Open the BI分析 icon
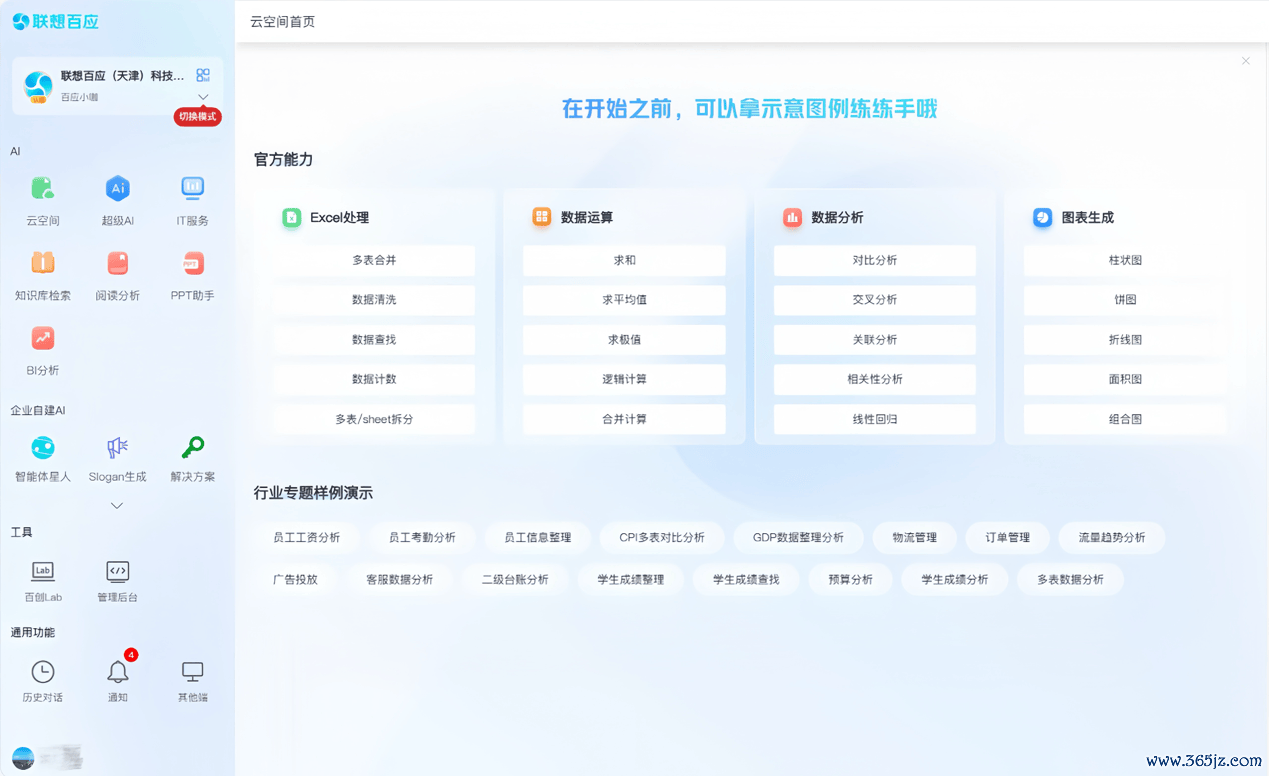 pyautogui.click(x=42, y=339)
